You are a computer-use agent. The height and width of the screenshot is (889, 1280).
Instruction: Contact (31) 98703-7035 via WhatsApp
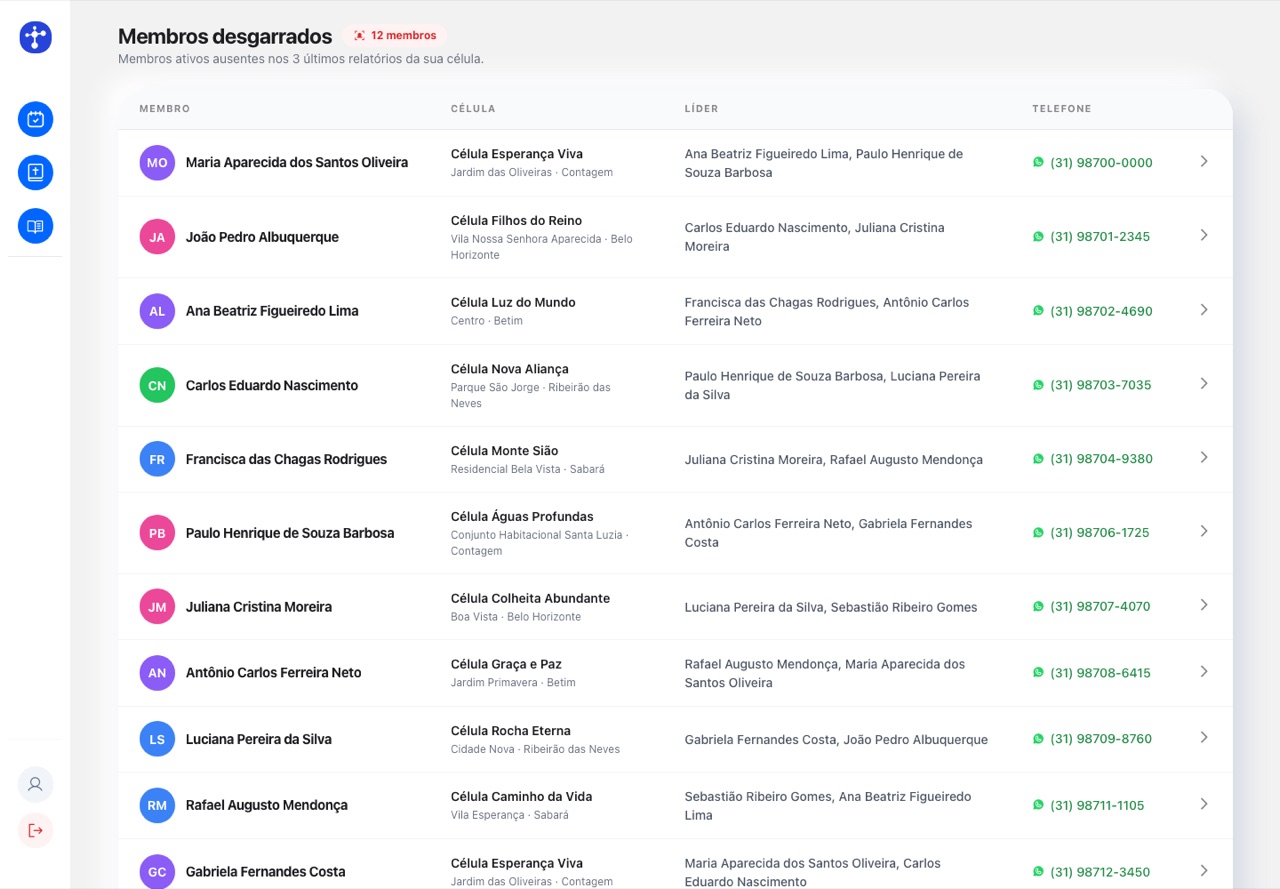(1092, 385)
